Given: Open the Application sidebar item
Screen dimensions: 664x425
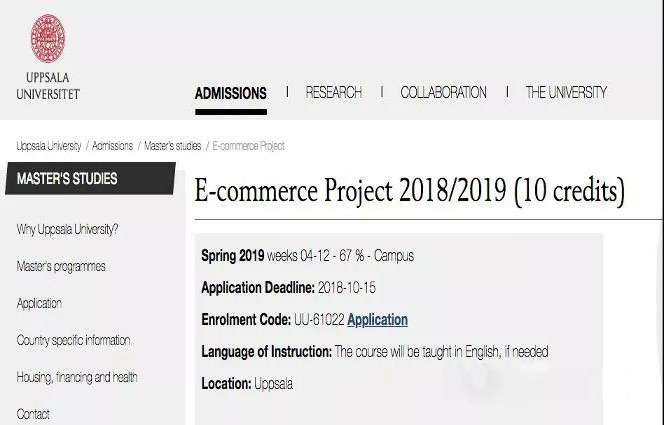Looking at the screenshot, I should (x=39, y=304).
